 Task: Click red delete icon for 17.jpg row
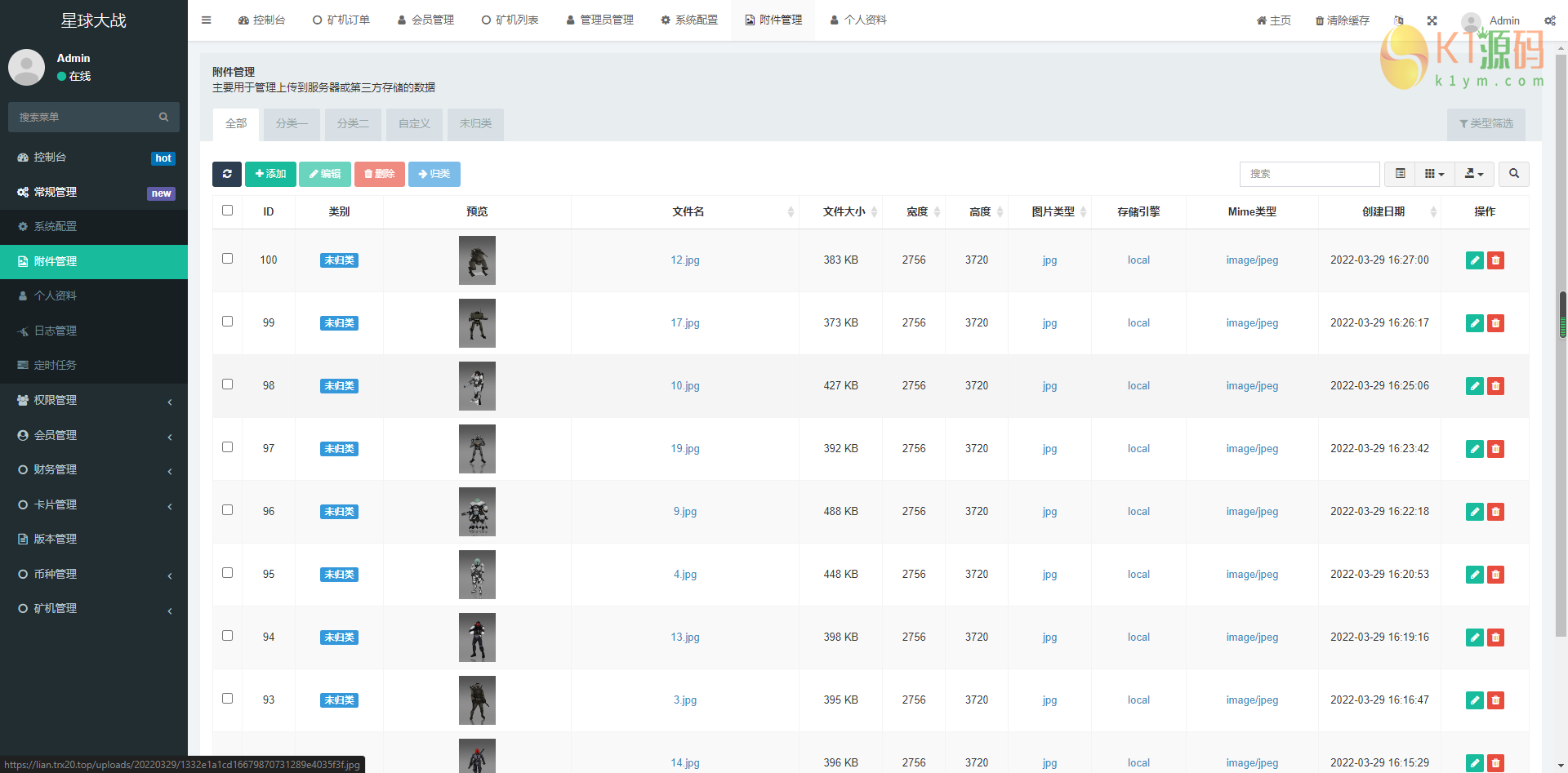tap(1495, 323)
